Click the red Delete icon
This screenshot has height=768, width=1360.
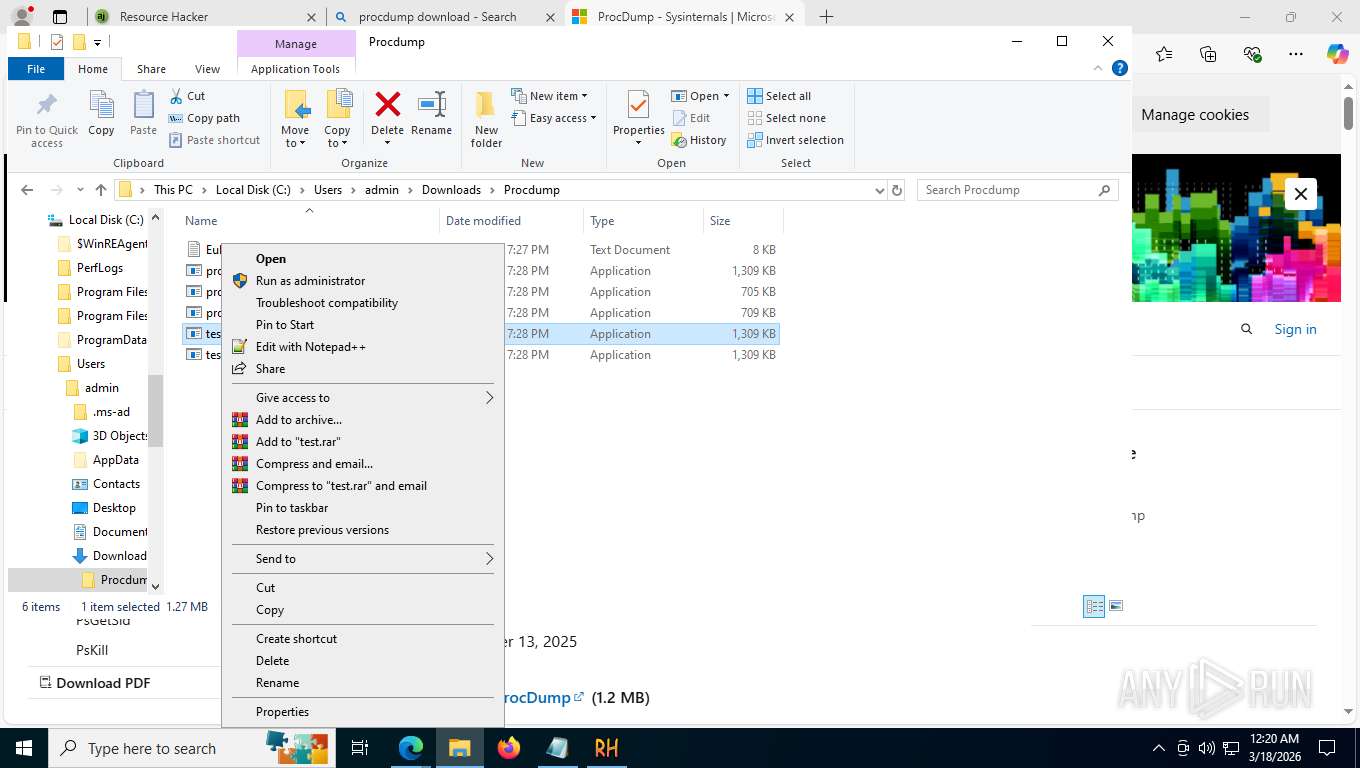coord(387,105)
